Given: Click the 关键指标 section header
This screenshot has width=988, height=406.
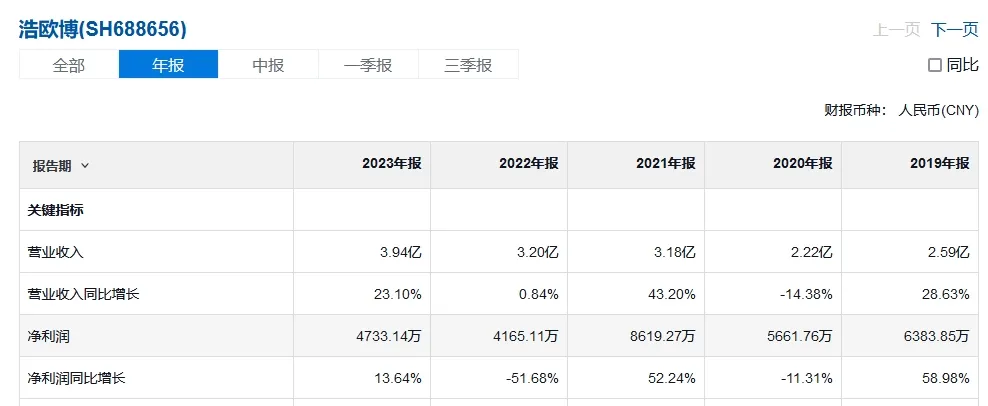Looking at the screenshot, I should point(57,210).
